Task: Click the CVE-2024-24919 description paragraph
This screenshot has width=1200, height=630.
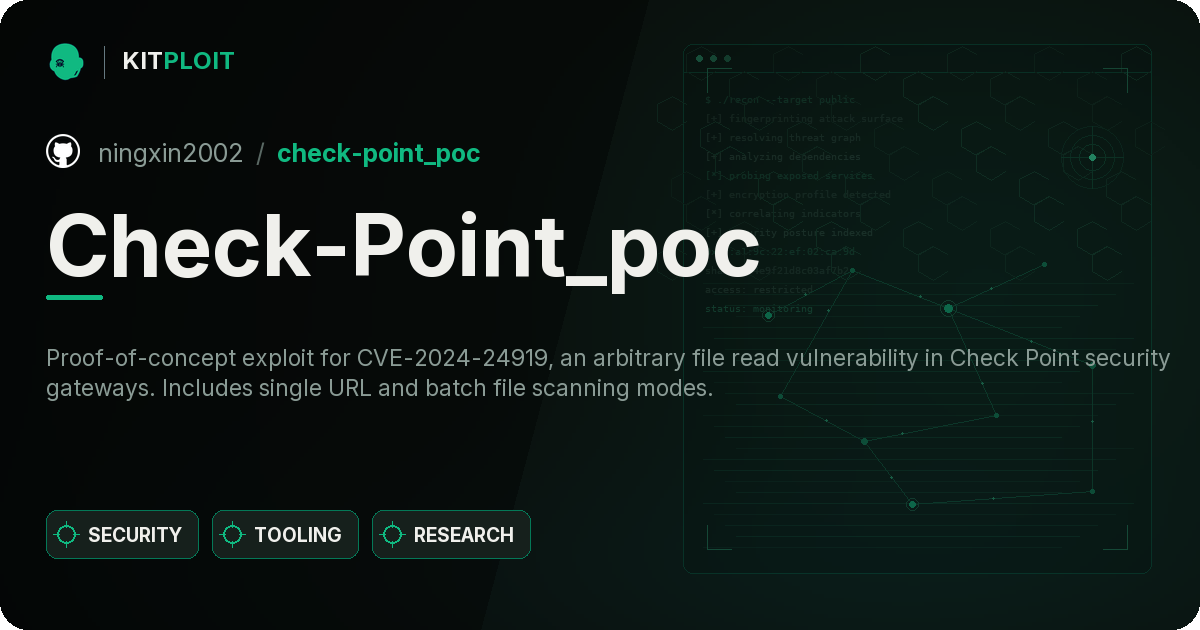Action: coord(608,373)
